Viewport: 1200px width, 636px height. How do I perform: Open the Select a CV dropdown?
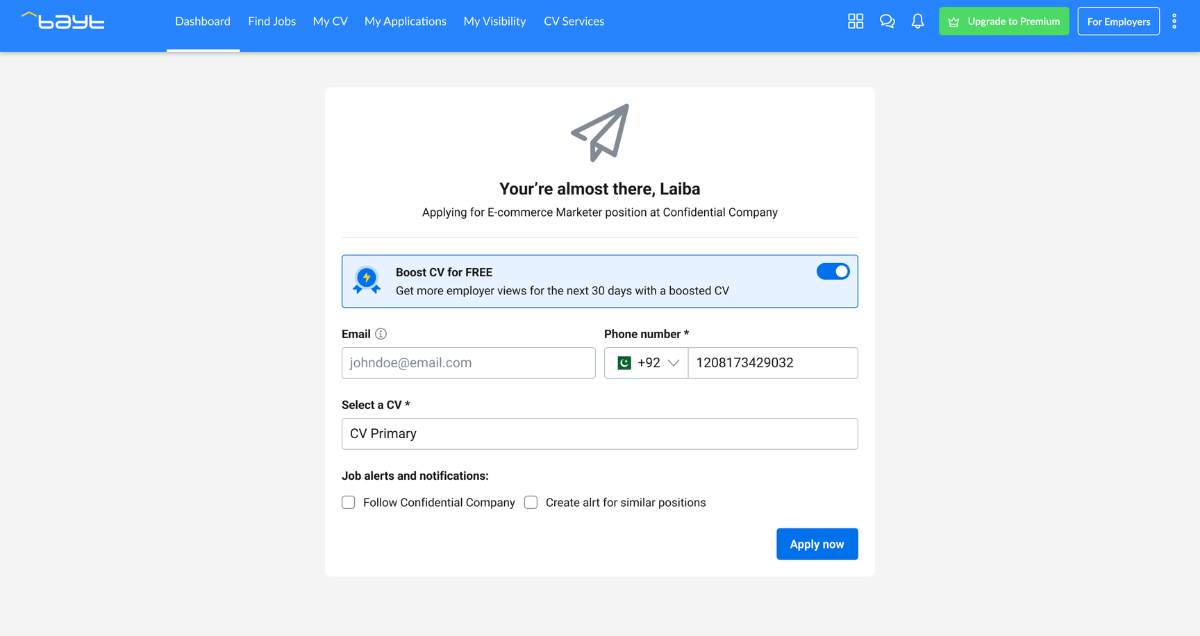coord(600,434)
